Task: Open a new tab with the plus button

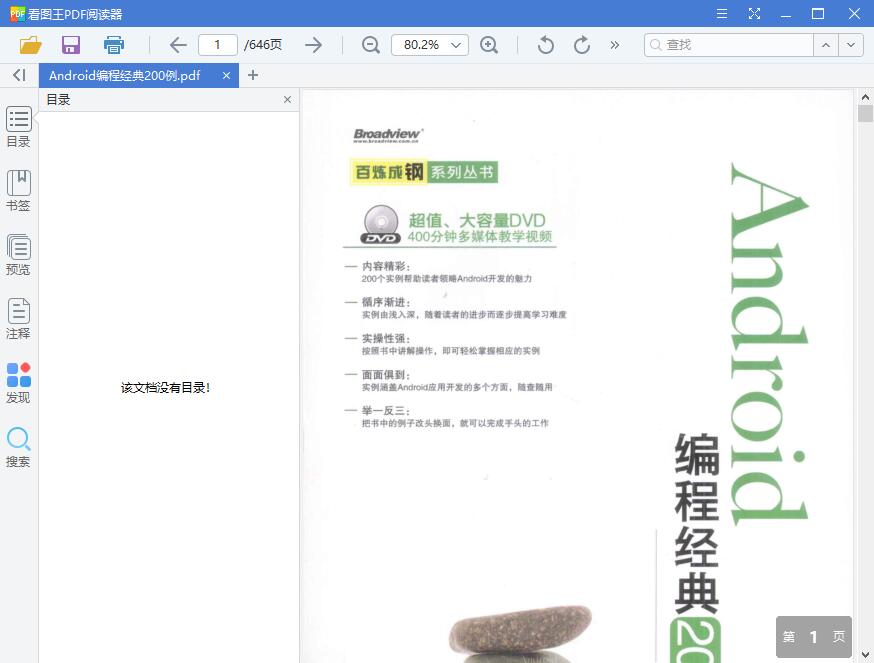Action: click(253, 75)
